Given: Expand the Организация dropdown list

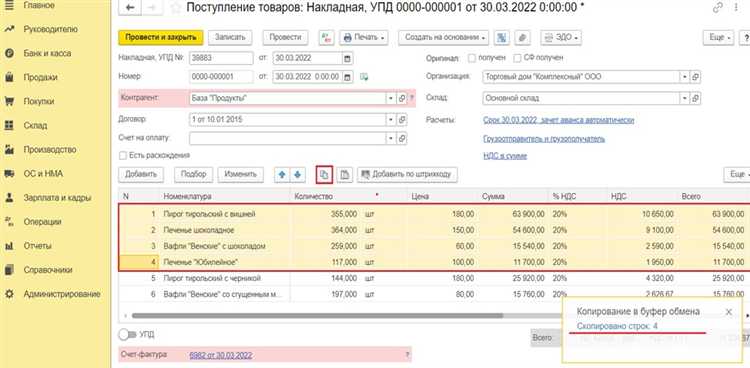Looking at the screenshot, I should pyautogui.click(x=685, y=77).
